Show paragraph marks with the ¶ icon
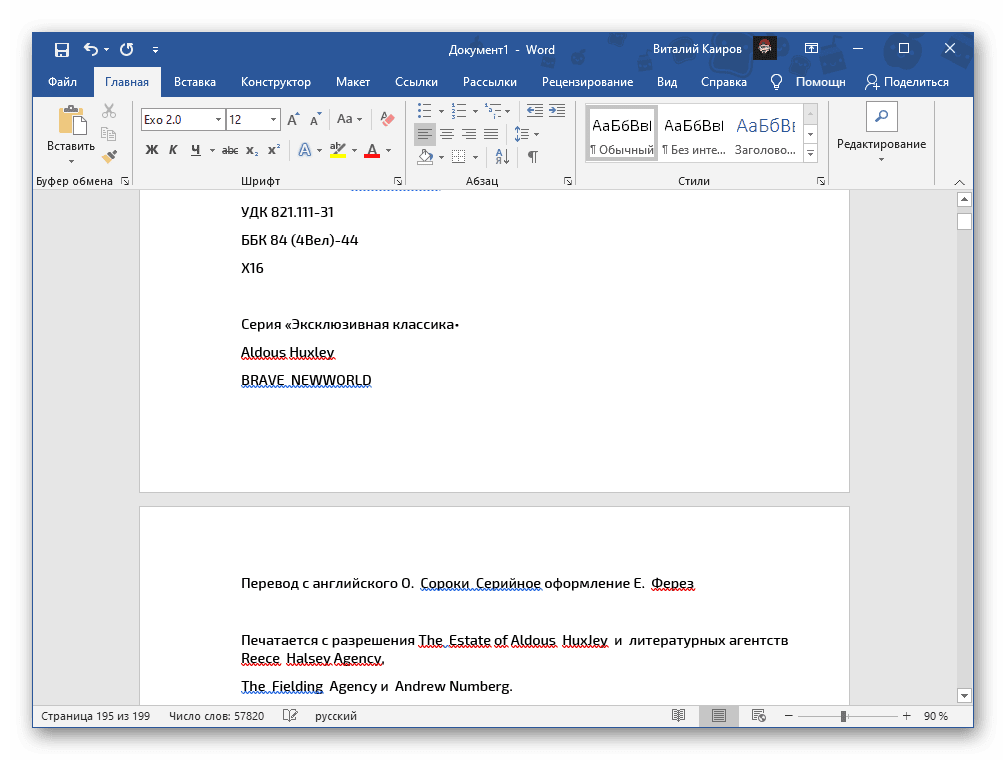 pos(533,156)
